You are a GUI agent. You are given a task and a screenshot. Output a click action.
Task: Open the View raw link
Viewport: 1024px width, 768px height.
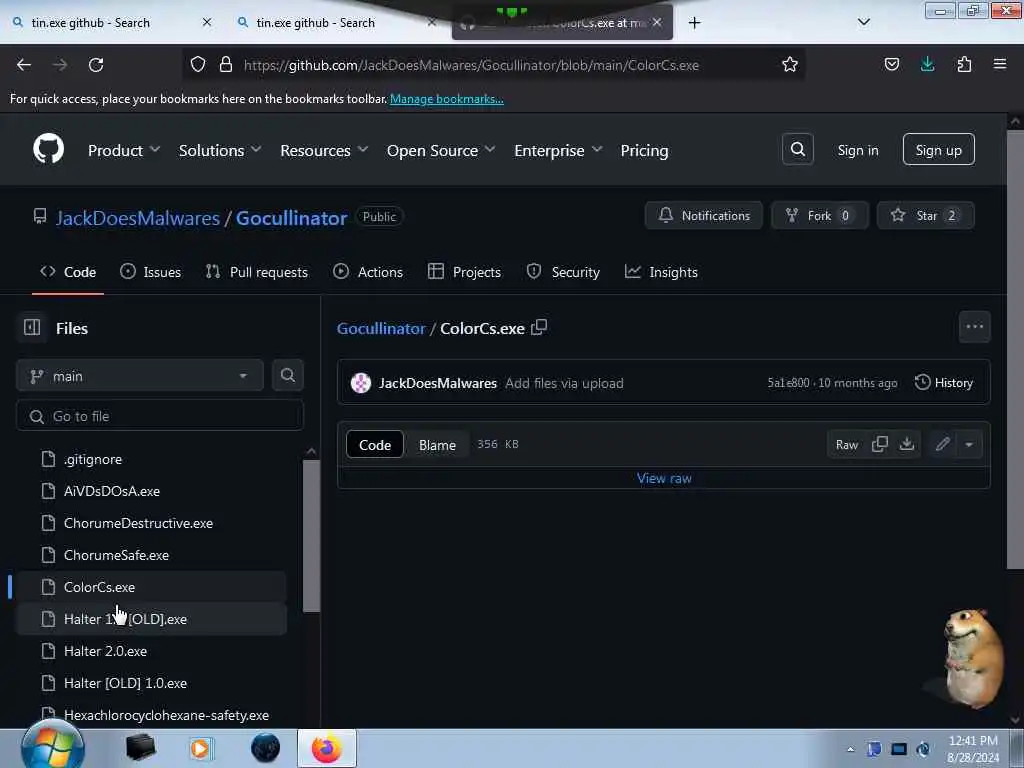pos(664,478)
